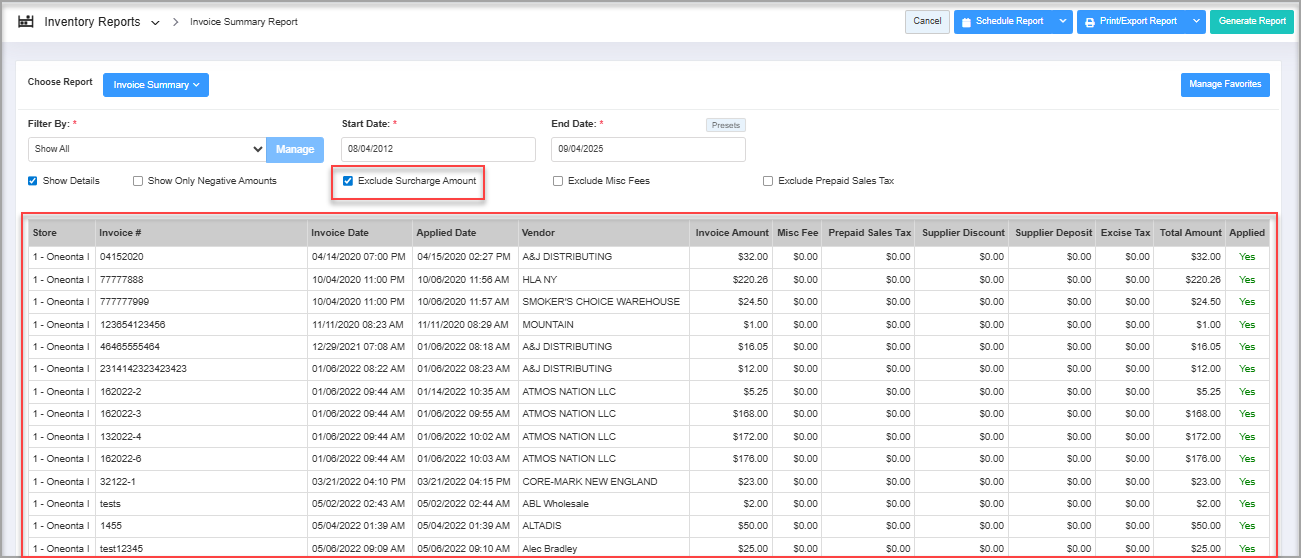The height and width of the screenshot is (558, 1301).
Task: Click the Inventory Reports warehouse icon
Action: click(x=26, y=21)
